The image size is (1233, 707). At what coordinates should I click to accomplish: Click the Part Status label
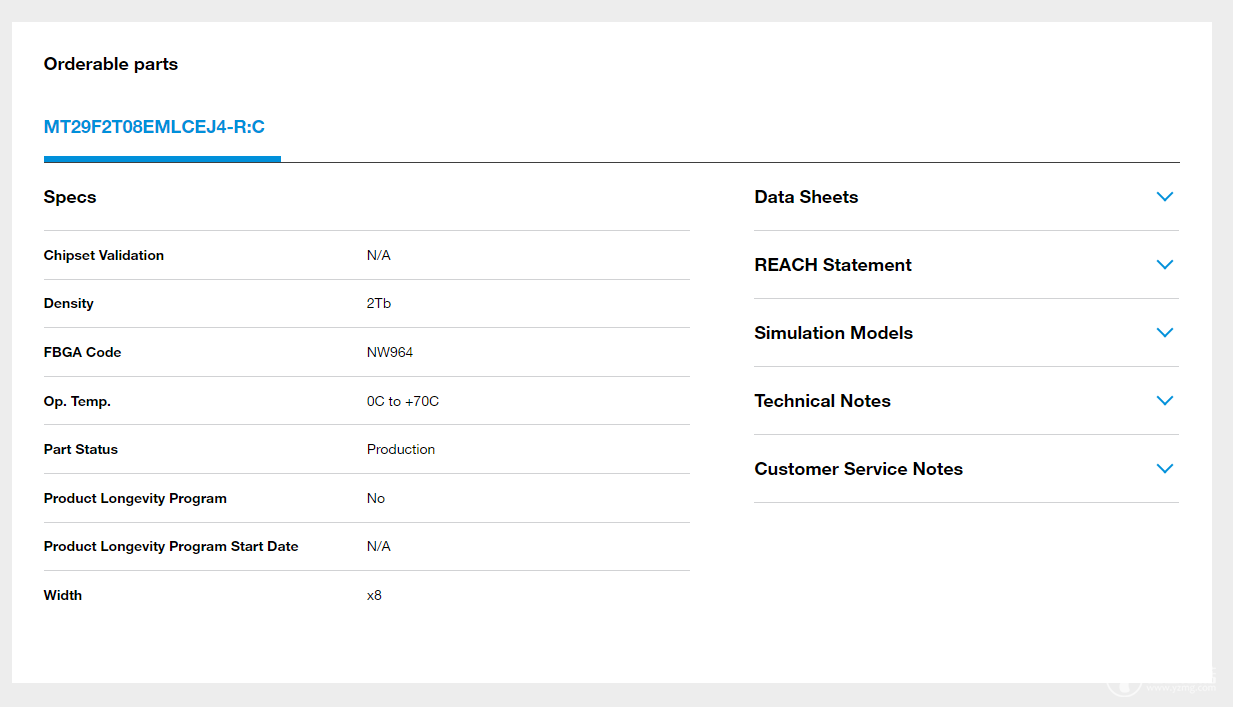point(81,449)
